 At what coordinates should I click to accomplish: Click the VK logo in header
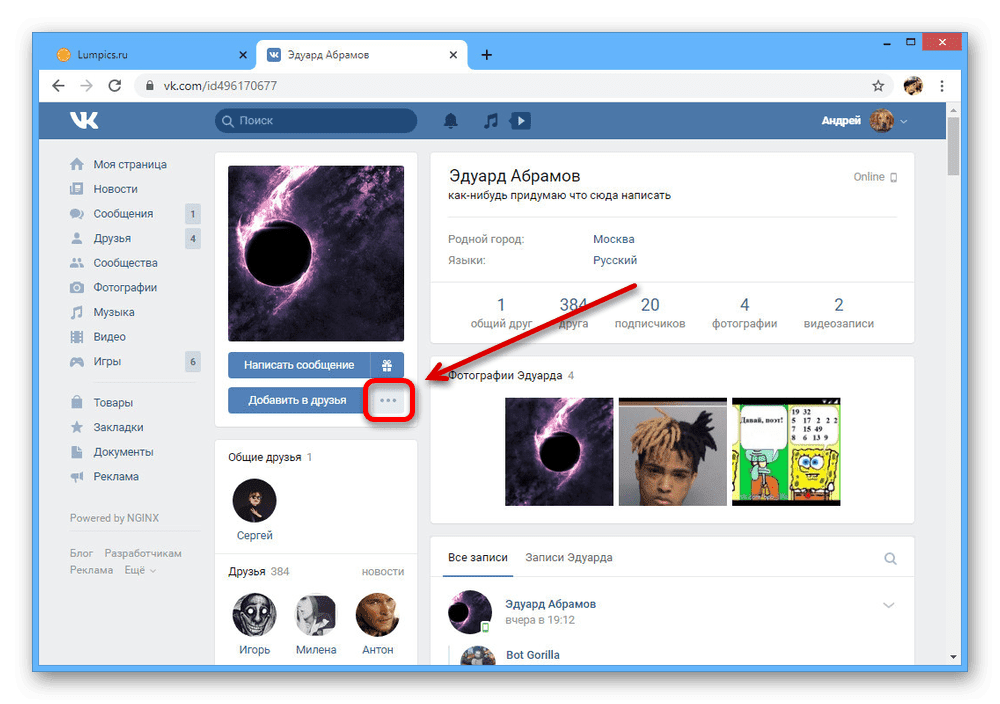tap(84, 120)
